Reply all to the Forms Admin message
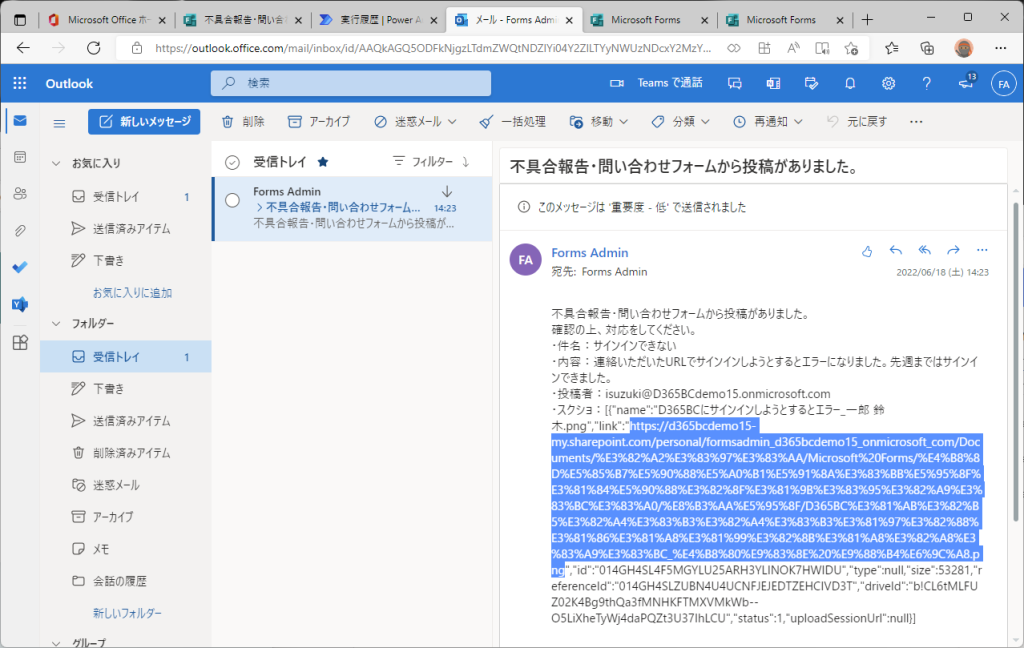The image size is (1024, 648). pos(924,251)
